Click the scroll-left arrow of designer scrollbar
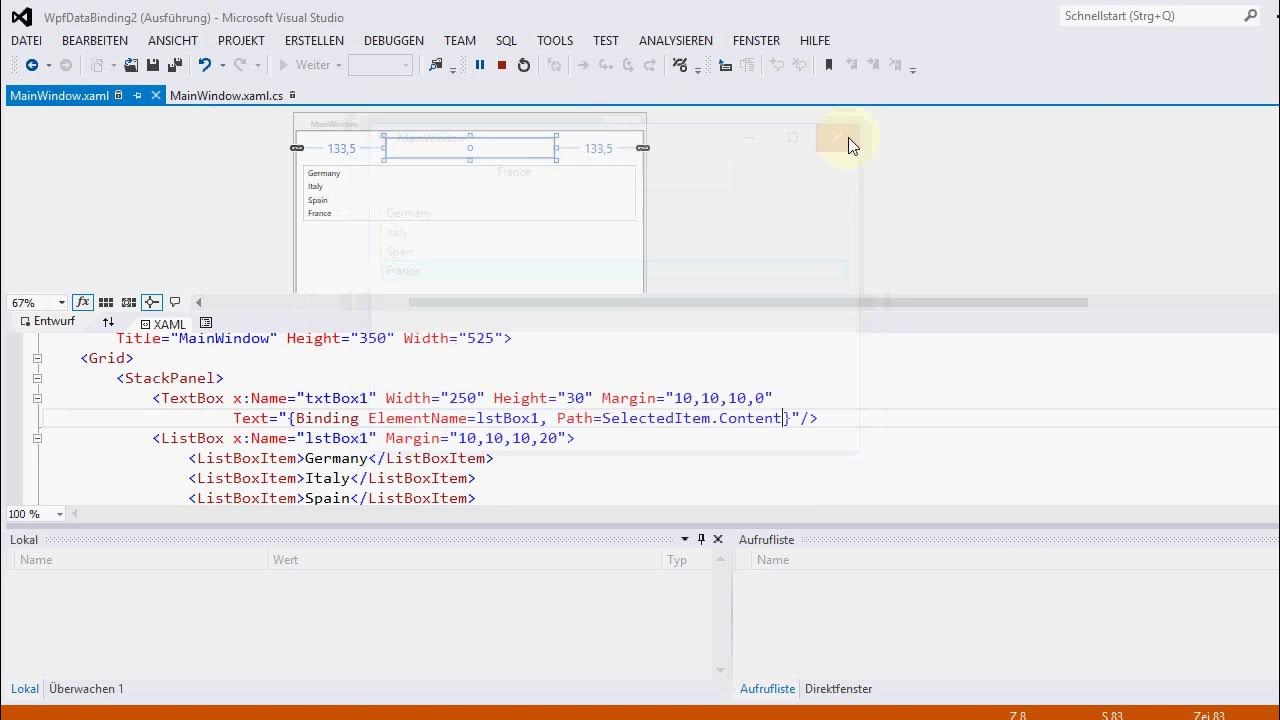 coord(198,302)
